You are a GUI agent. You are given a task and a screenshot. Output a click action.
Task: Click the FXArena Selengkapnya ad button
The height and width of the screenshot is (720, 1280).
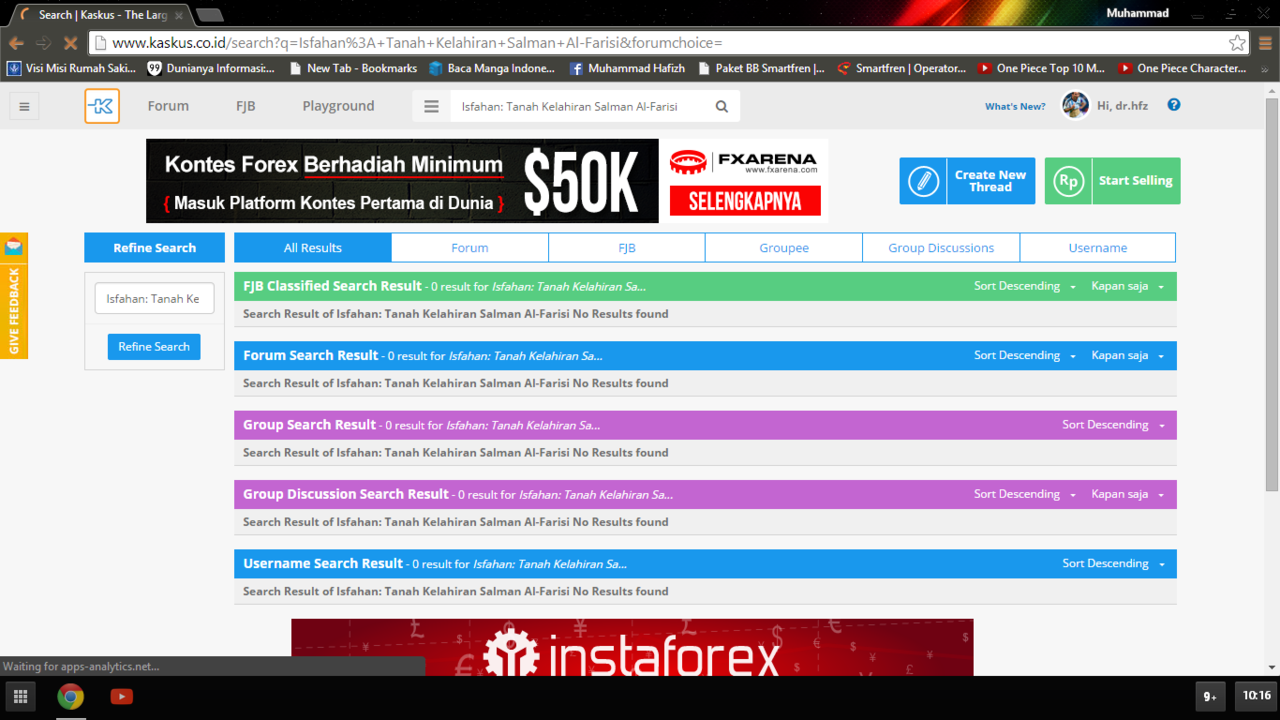(745, 201)
